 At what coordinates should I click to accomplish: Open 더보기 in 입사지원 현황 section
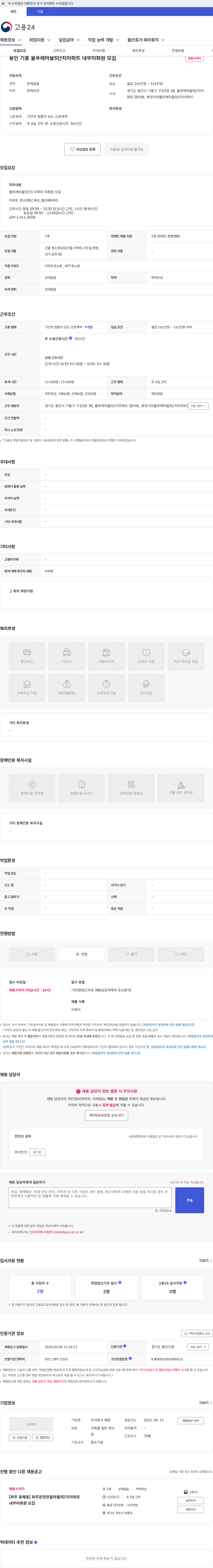pos(206,1261)
